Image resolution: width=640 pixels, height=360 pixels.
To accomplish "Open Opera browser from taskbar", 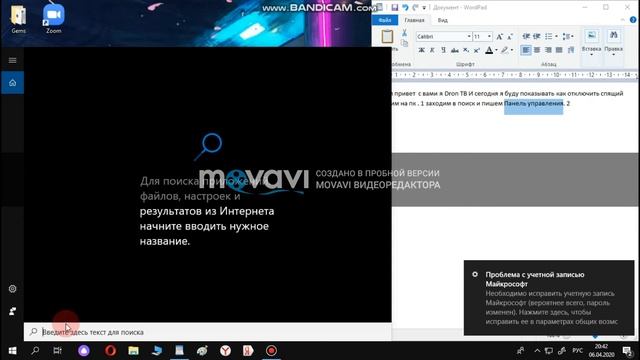I will click(x=110, y=351).
